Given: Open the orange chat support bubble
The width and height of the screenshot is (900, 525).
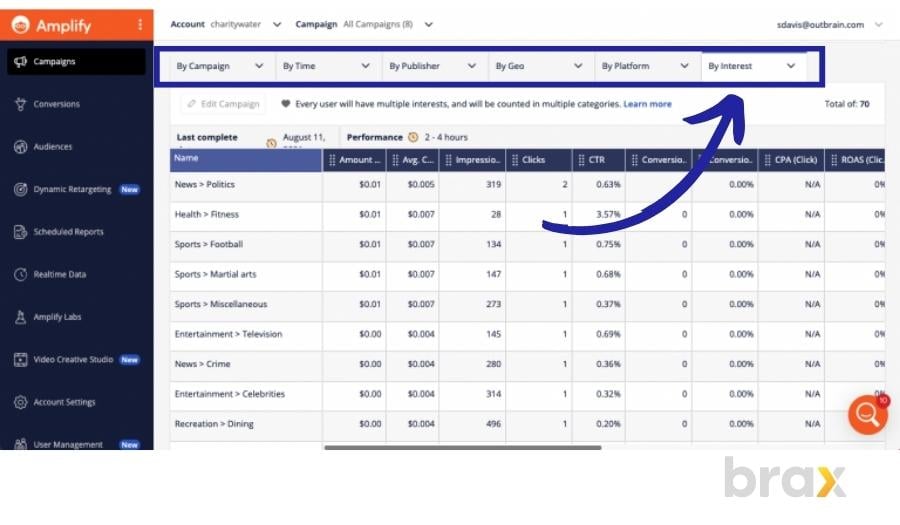Looking at the screenshot, I should [x=867, y=415].
